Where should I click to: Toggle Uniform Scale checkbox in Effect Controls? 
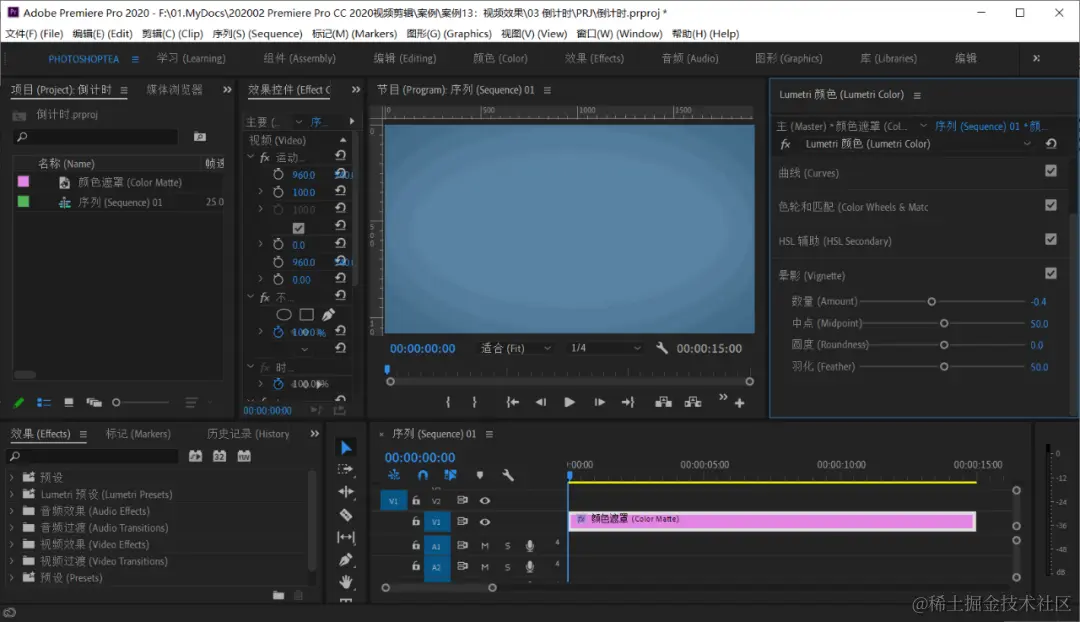(298, 228)
